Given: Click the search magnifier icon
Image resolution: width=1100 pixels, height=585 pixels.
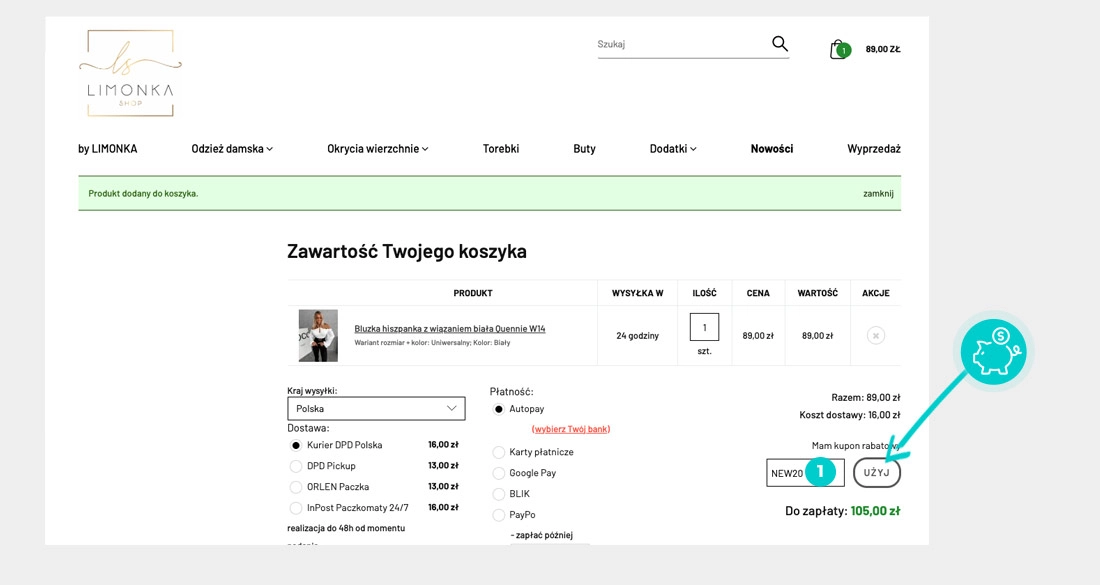Looking at the screenshot, I should [x=780, y=44].
